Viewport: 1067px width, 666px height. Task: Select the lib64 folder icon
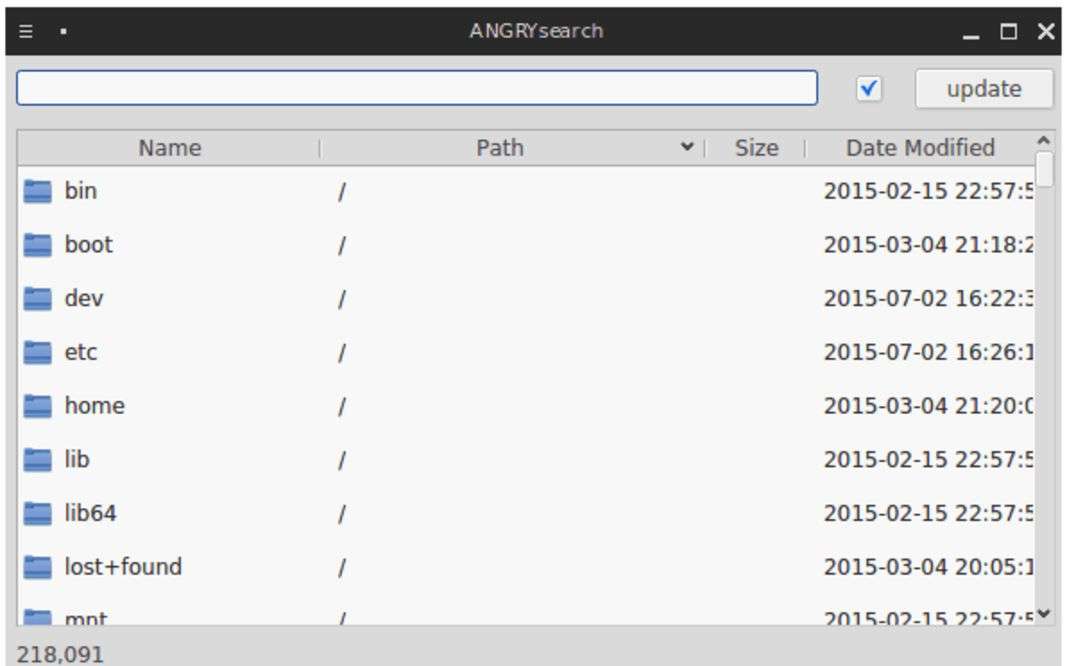pyautogui.click(x=38, y=514)
